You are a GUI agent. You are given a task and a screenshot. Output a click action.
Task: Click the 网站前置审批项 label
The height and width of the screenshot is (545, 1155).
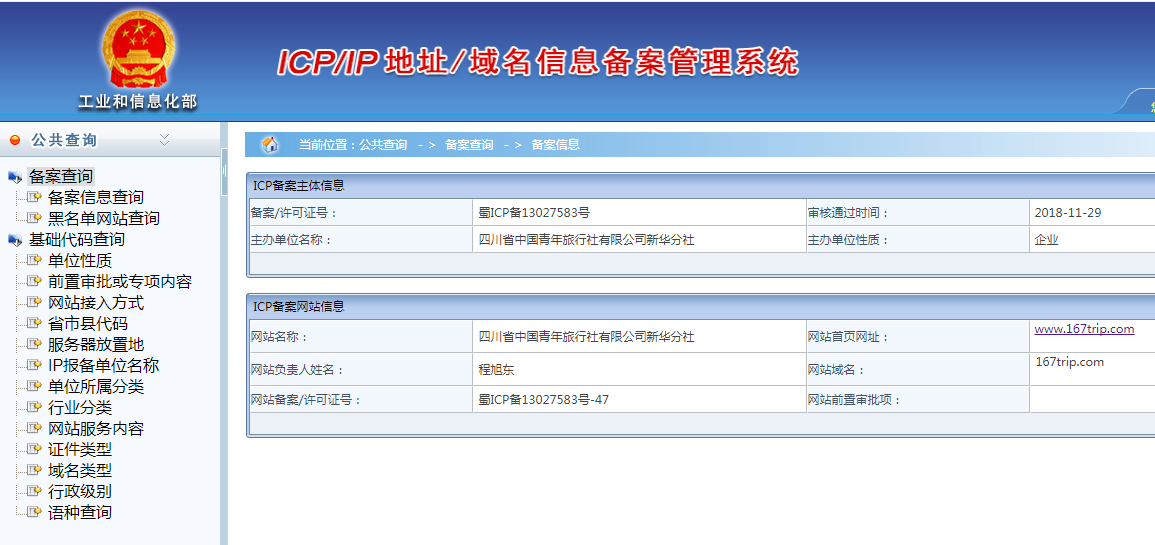pyautogui.click(x=854, y=401)
